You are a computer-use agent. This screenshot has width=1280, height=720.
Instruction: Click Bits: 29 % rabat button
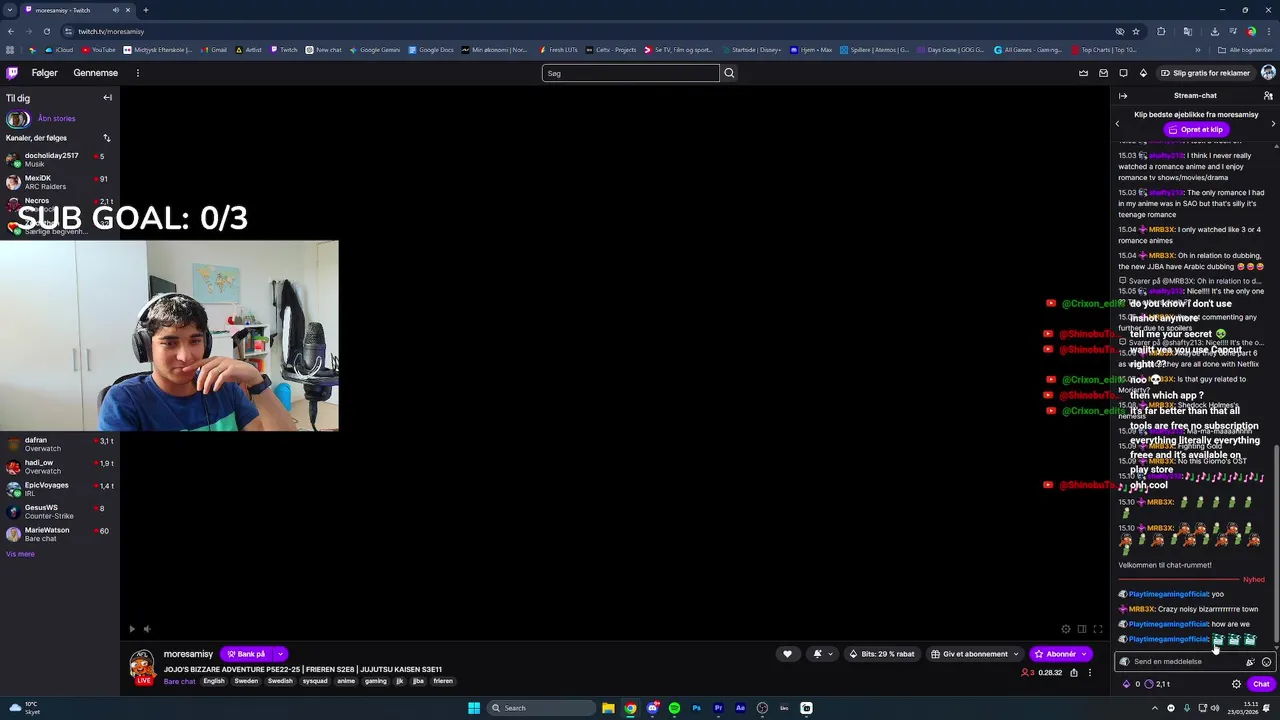coord(882,654)
